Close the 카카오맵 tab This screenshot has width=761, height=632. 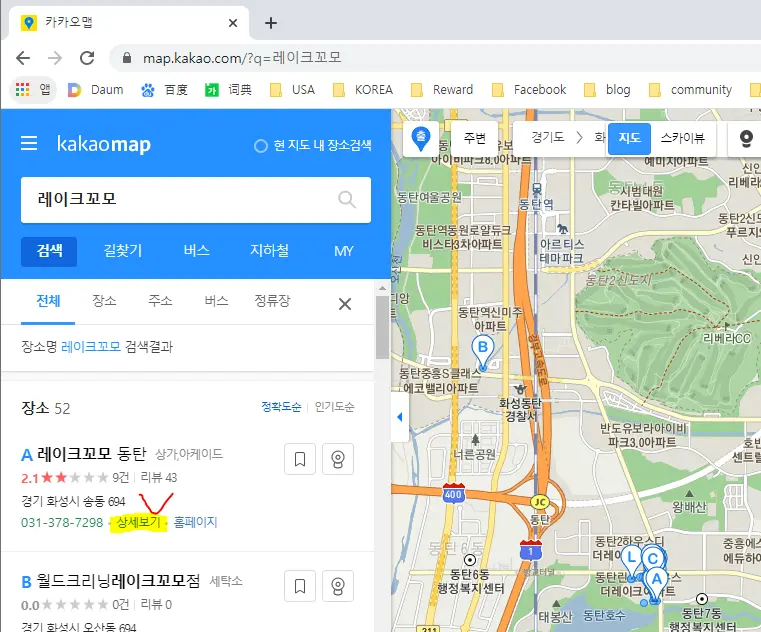coord(233,23)
